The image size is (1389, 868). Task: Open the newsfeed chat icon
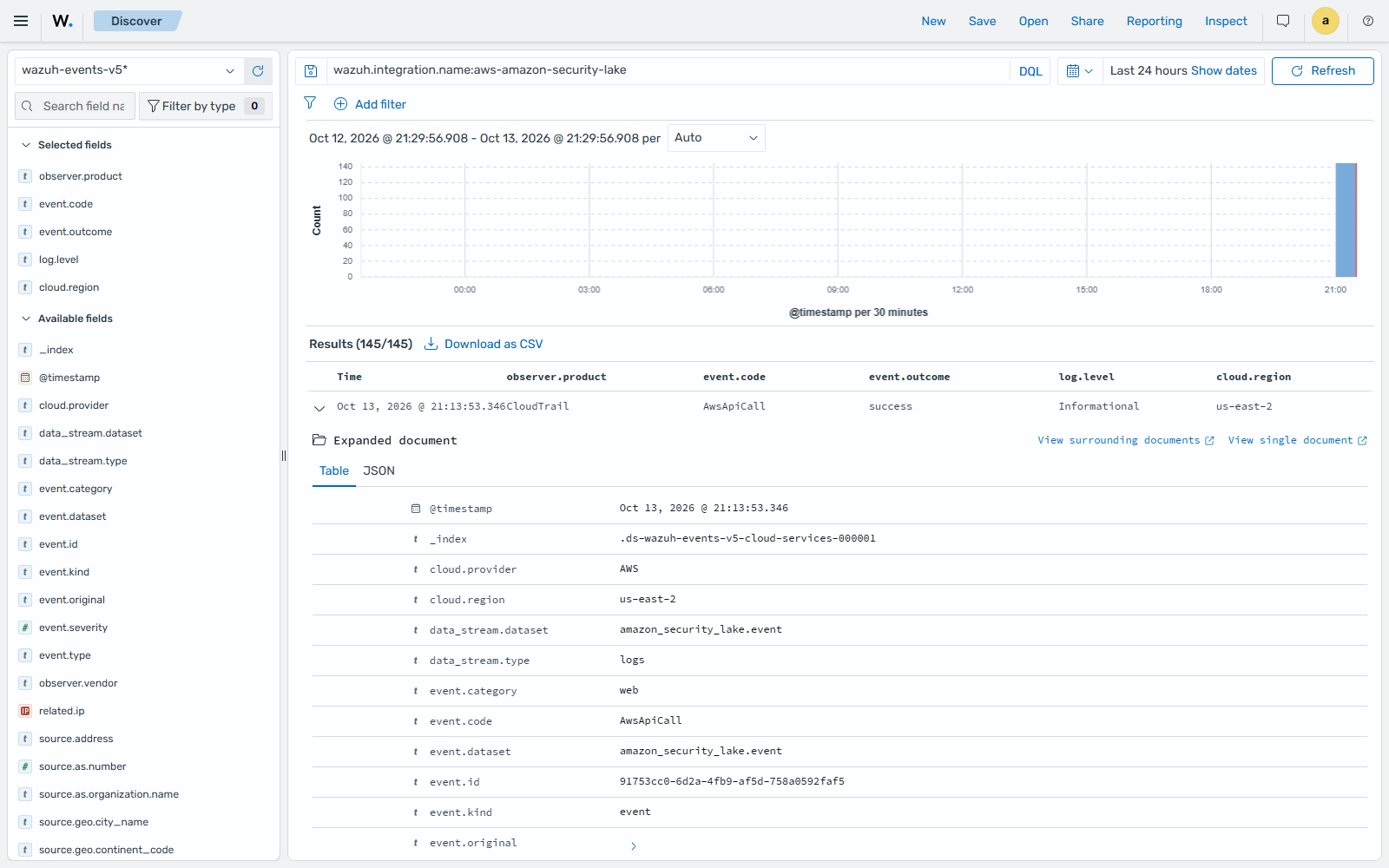[1283, 21]
